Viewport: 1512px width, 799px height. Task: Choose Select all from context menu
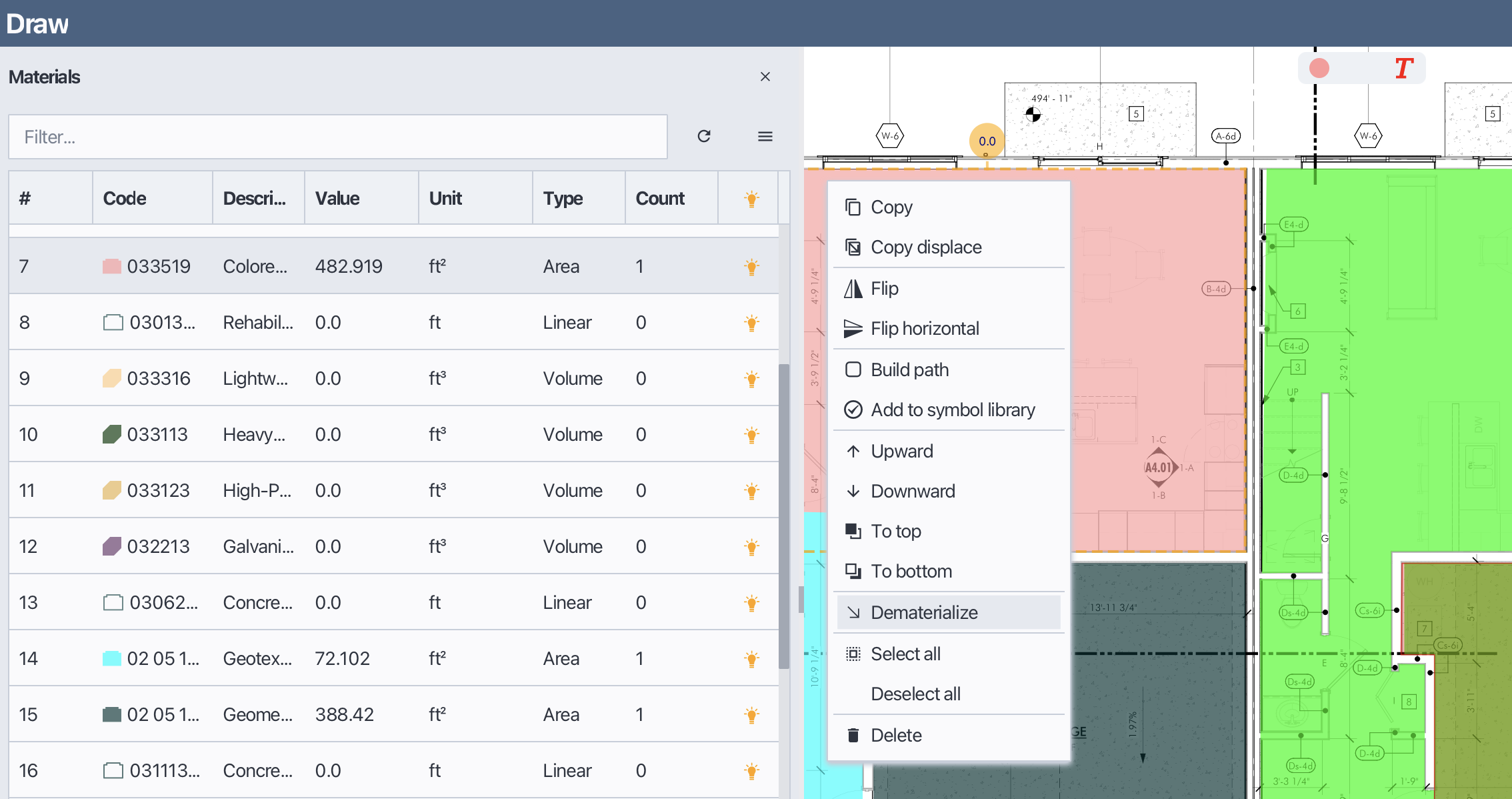[905, 654]
